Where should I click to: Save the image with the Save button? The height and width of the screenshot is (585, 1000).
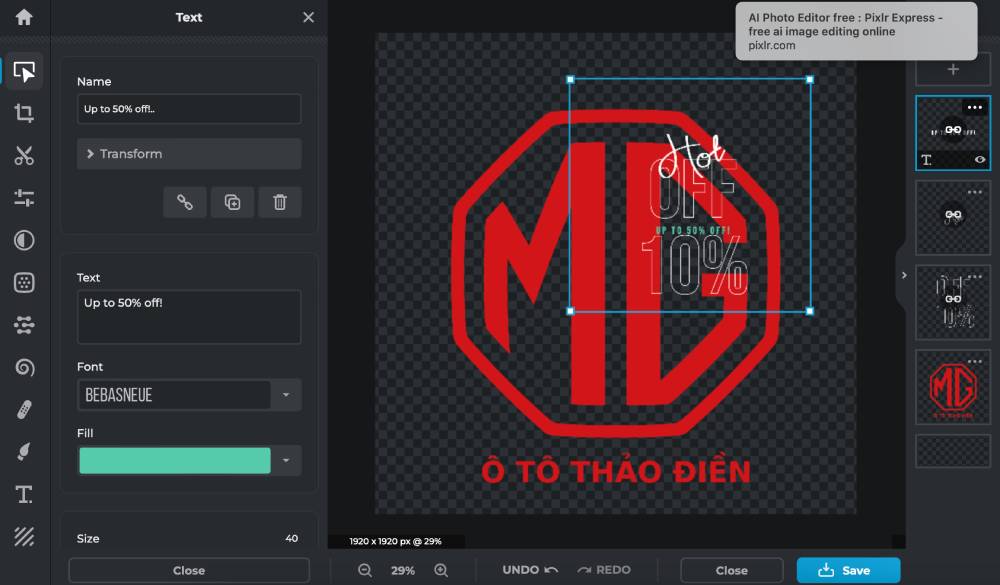[848, 570]
